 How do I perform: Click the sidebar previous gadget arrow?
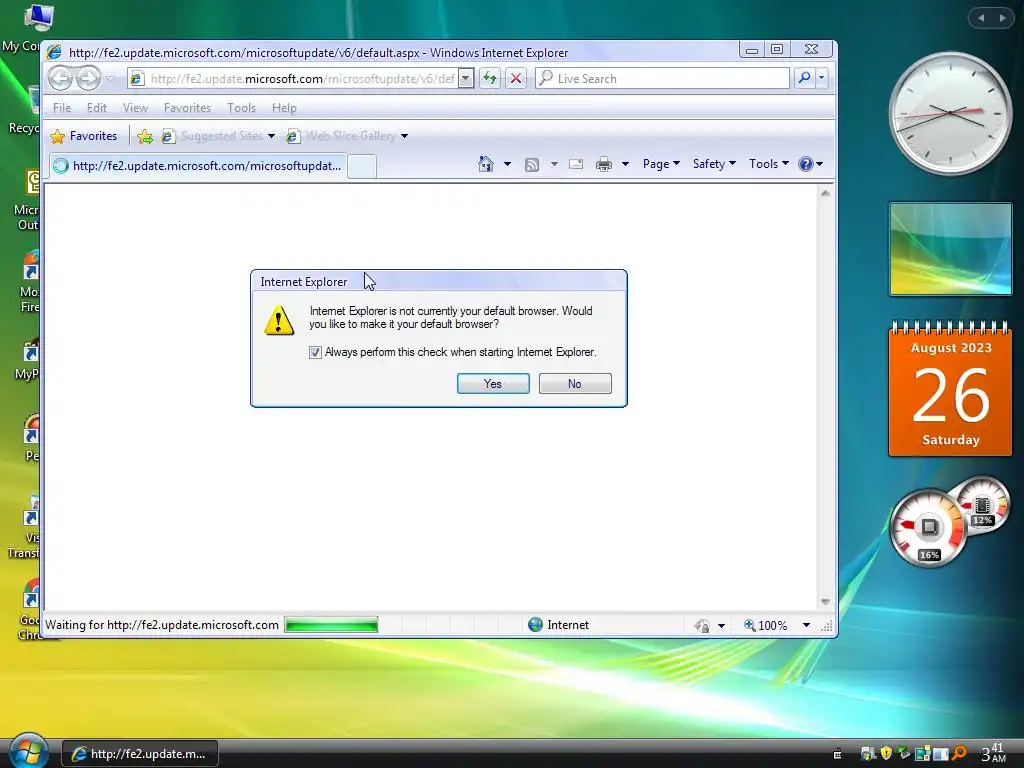coord(981,18)
